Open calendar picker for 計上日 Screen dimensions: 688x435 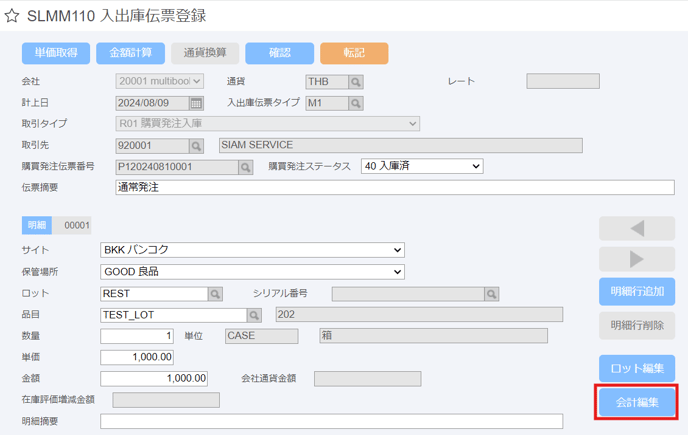(196, 103)
